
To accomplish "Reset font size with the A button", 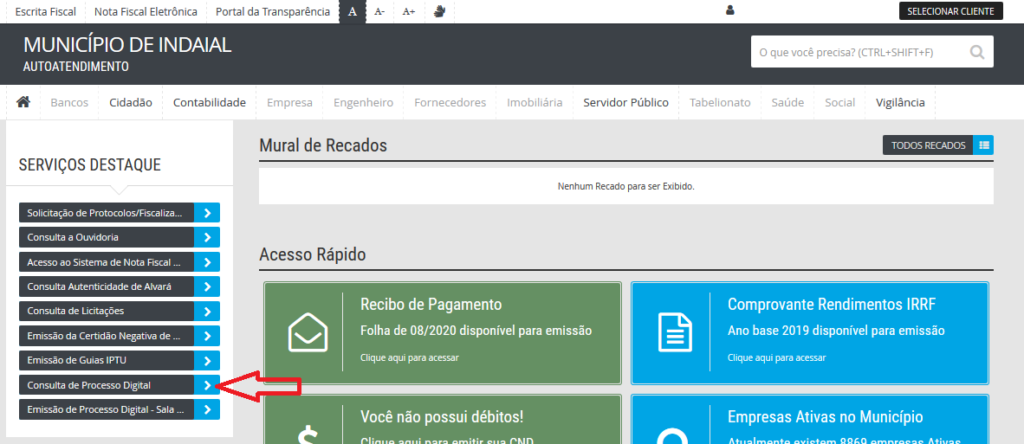I will 352,11.
